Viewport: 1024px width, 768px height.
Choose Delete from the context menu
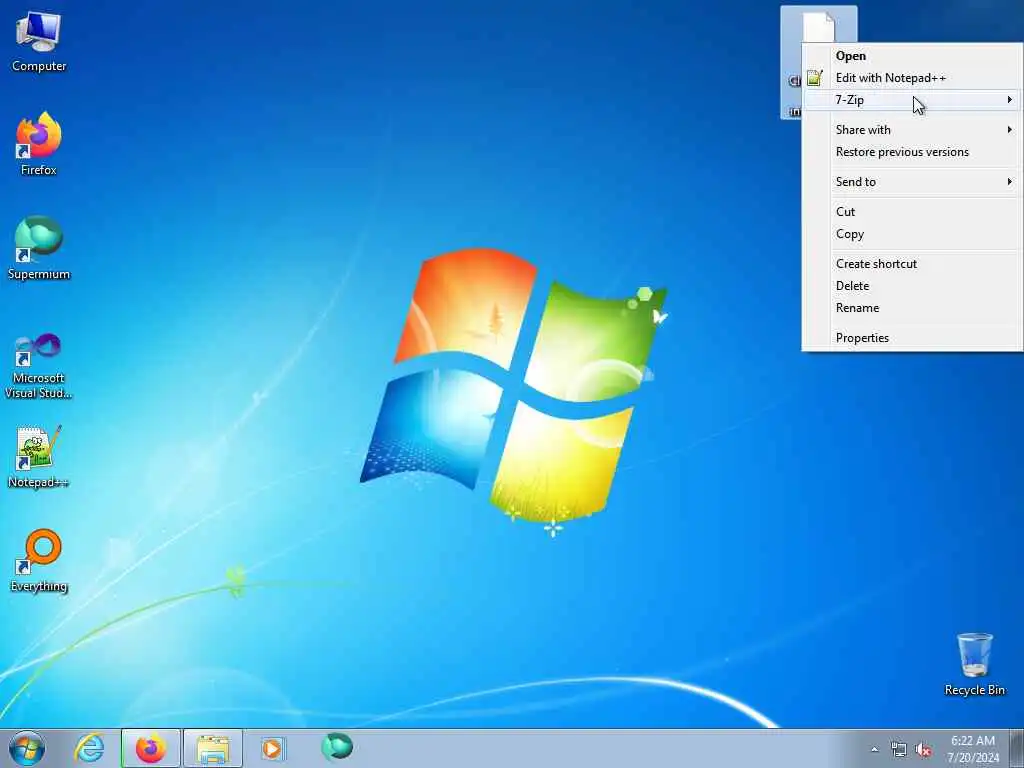tap(912, 286)
